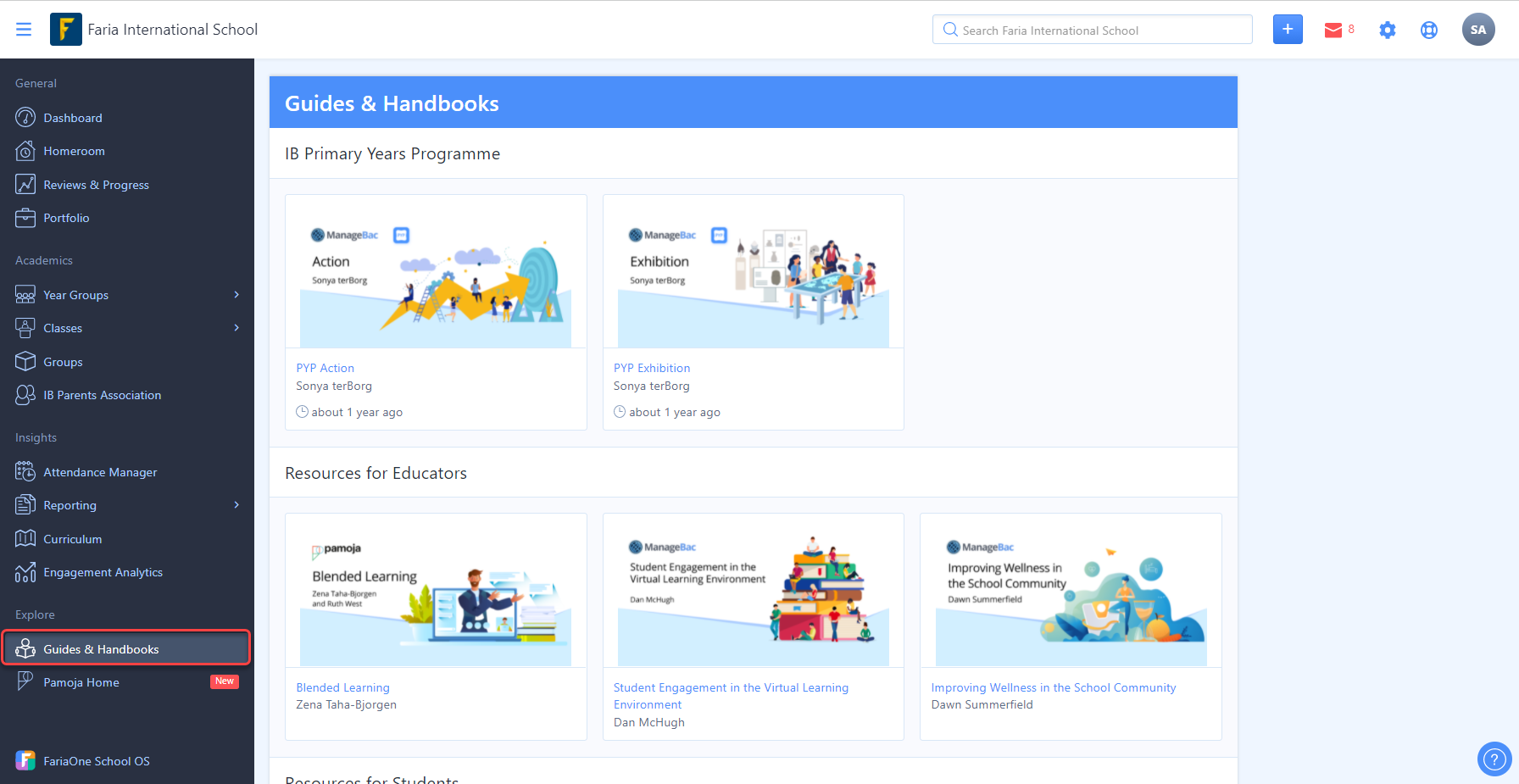Open the help lifebuoy icon
This screenshot has width=1519, height=784.
coord(1429,31)
